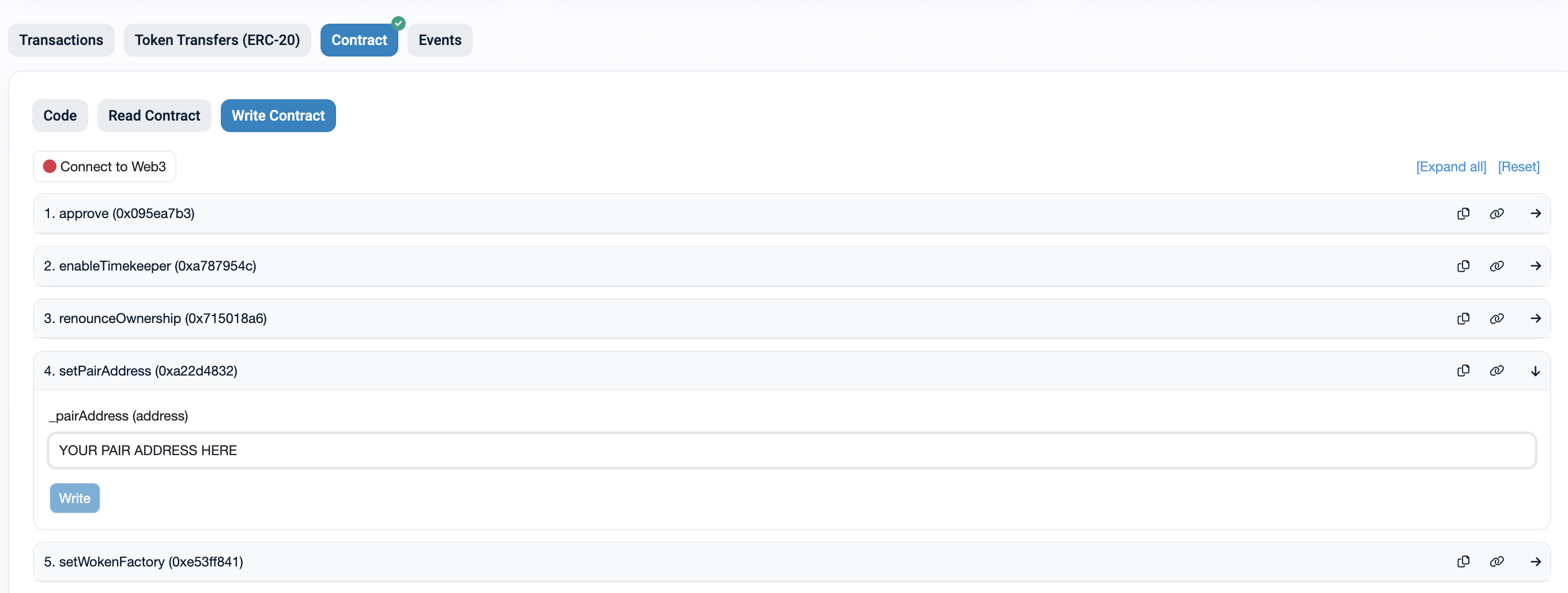
Task: Copy permalink for setWokenFactory method
Action: (x=1497, y=561)
